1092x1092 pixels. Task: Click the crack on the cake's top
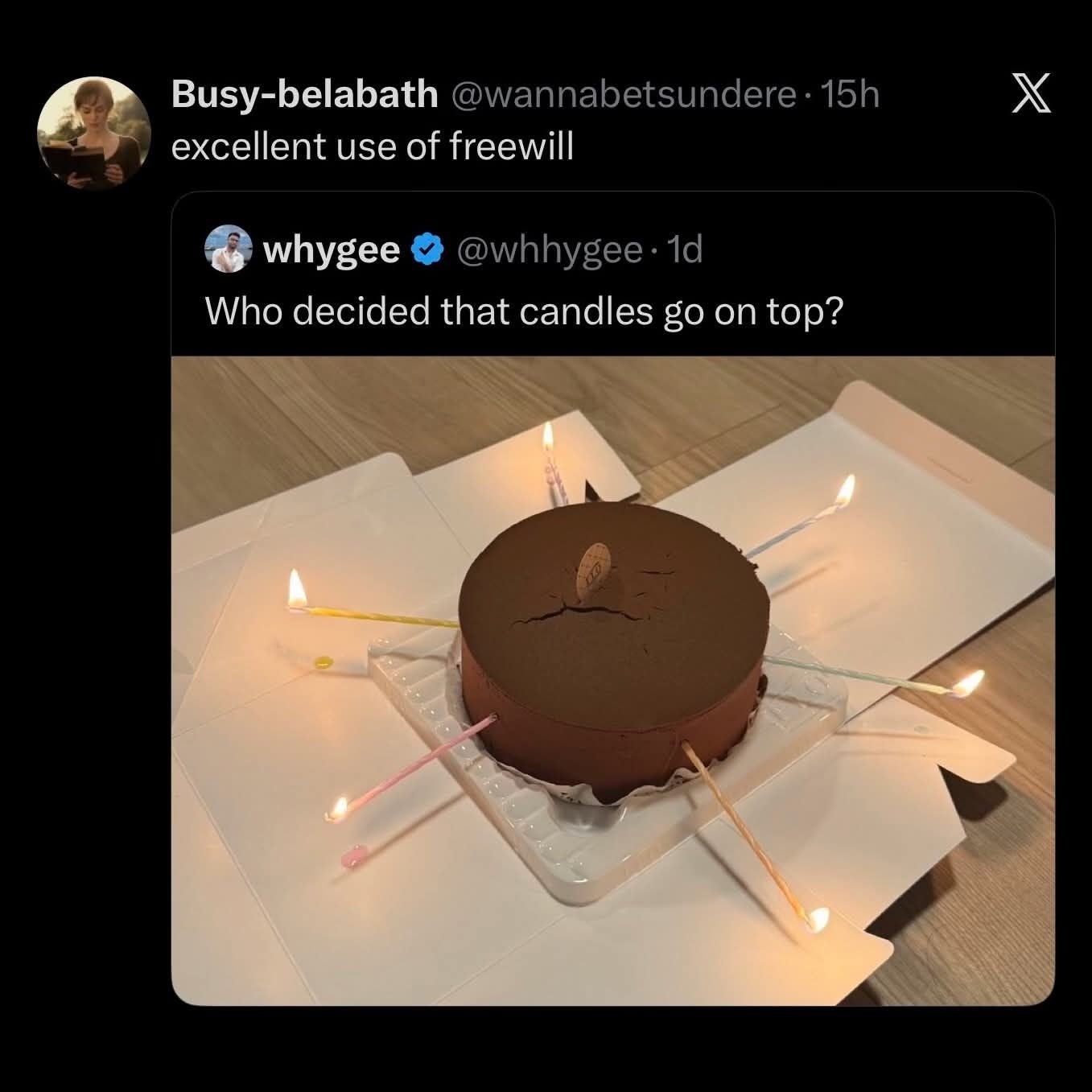coord(563,615)
